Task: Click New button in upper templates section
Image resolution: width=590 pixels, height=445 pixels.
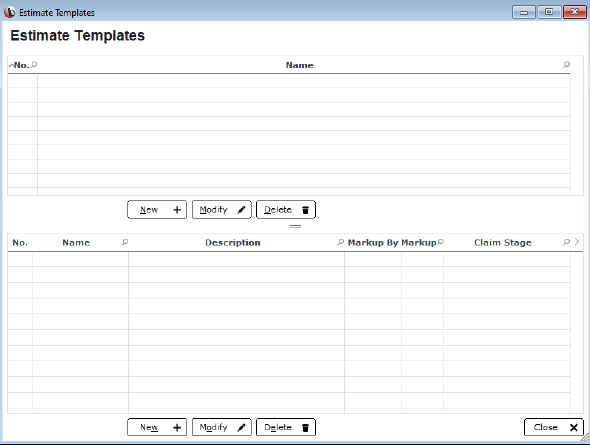Action: click(157, 210)
